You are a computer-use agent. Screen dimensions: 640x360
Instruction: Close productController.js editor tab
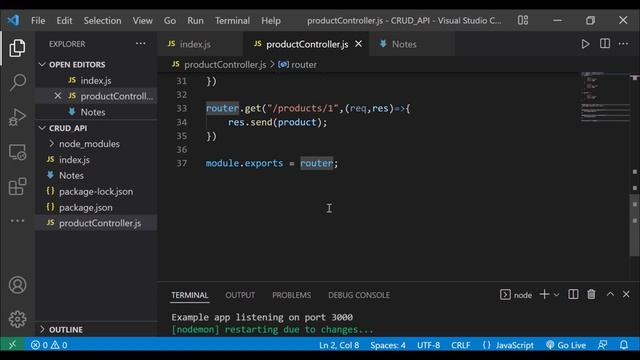(x=358, y=44)
